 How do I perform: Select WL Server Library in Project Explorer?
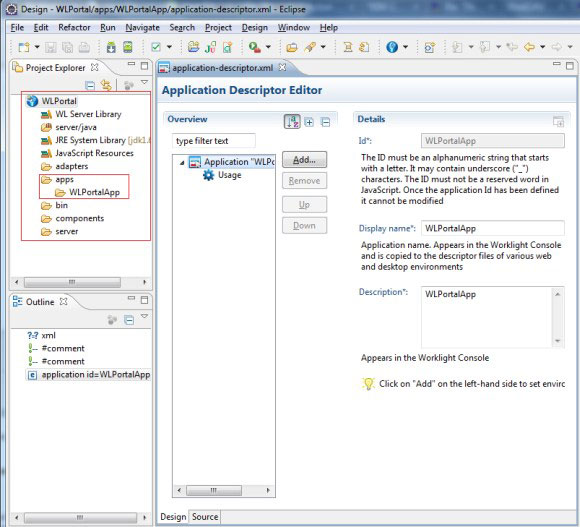click(81, 114)
